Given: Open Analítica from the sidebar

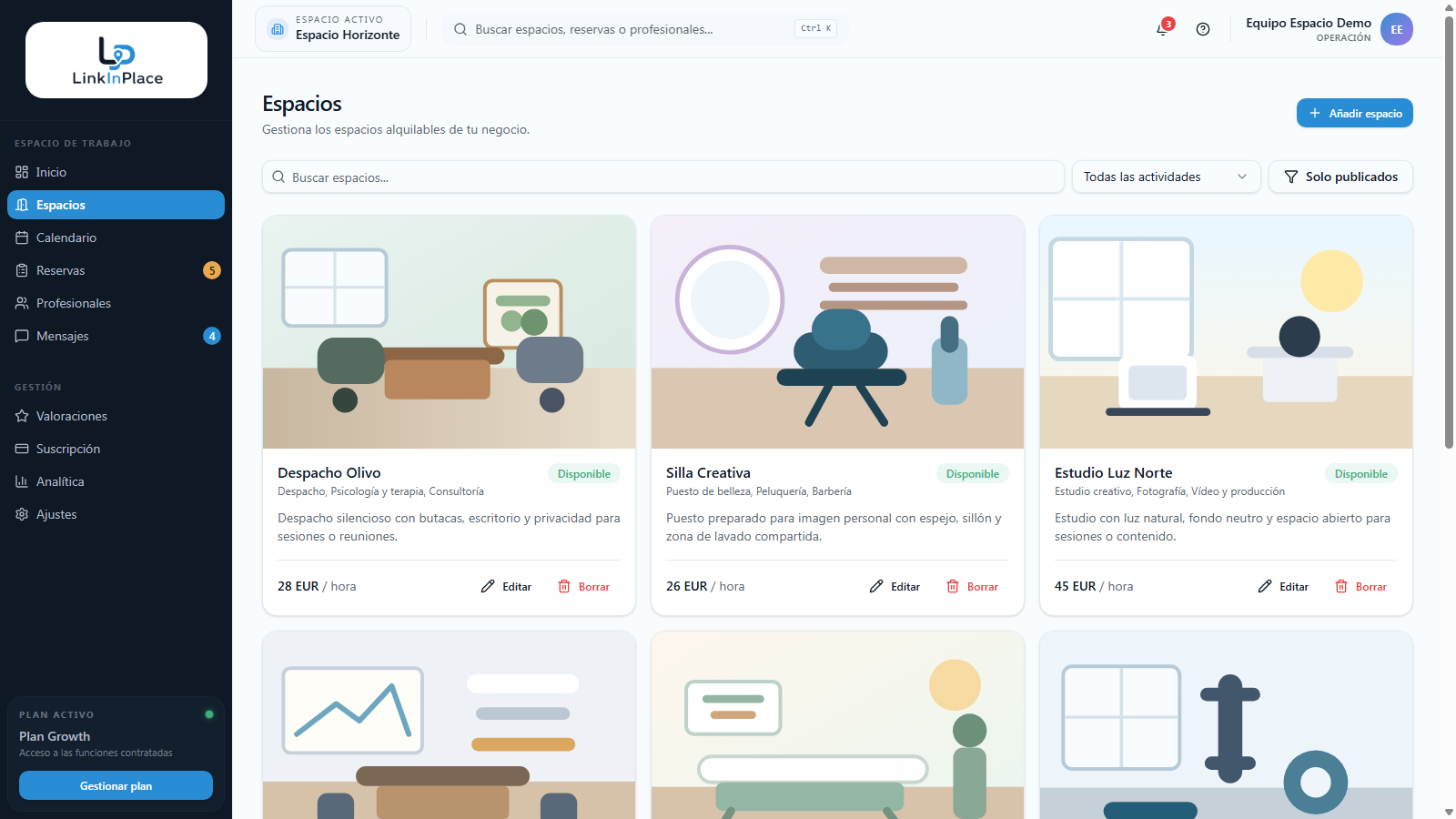Looking at the screenshot, I should (x=116, y=481).
